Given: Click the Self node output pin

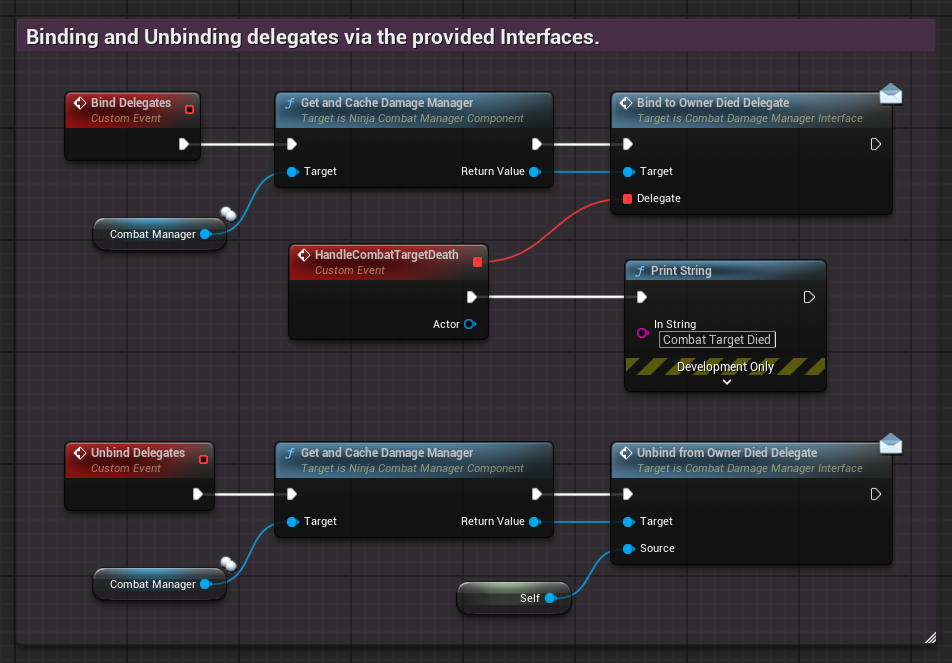Looking at the screenshot, I should point(551,598).
